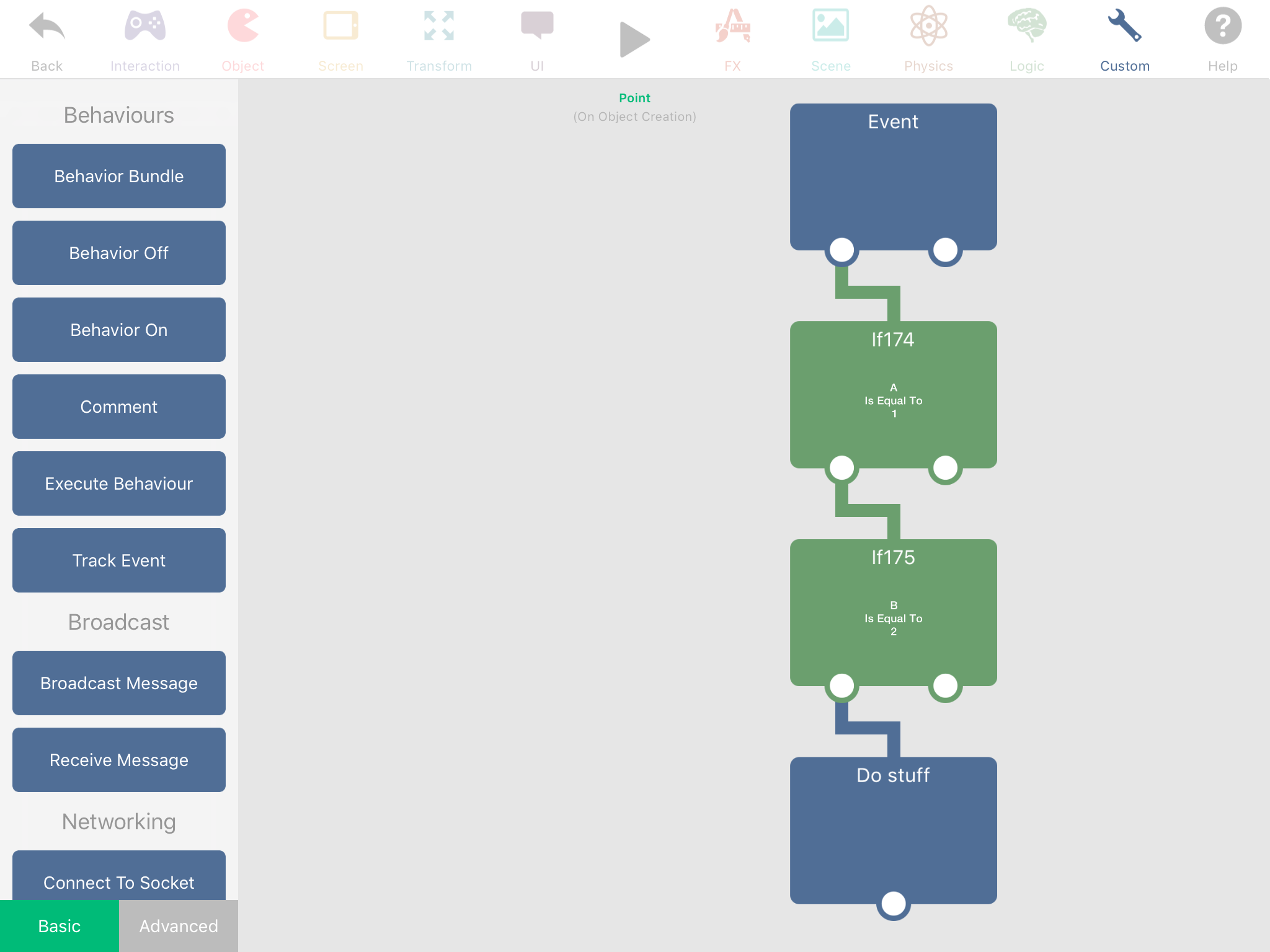Add a Behavior Bundle block
Viewport: 1270px width, 952px height.
(119, 176)
